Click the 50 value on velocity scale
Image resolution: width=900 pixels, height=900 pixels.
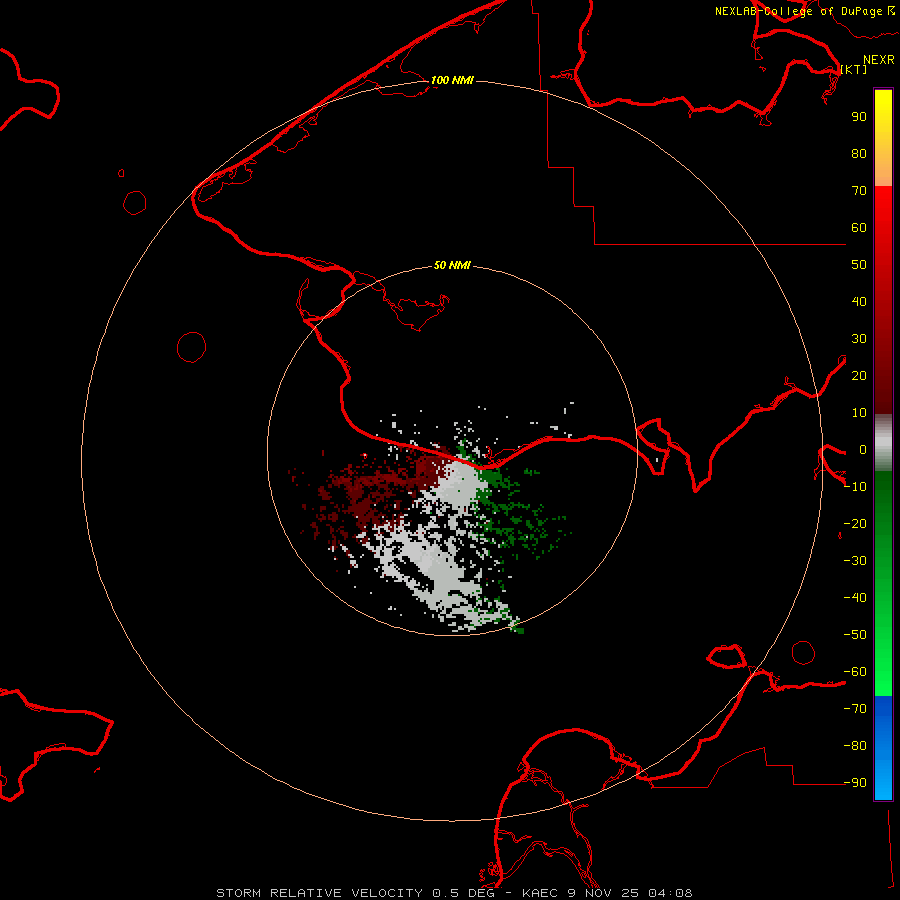[859, 265]
